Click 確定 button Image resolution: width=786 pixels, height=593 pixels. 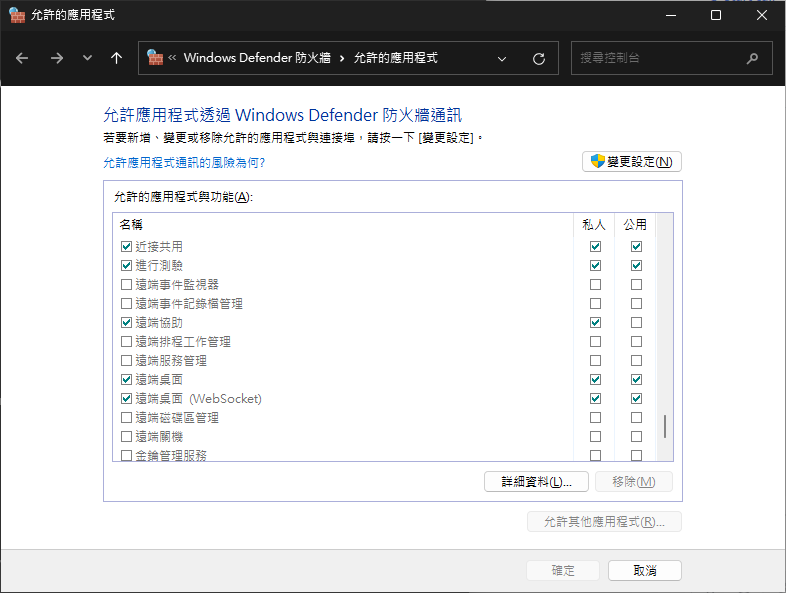tap(563, 570)
